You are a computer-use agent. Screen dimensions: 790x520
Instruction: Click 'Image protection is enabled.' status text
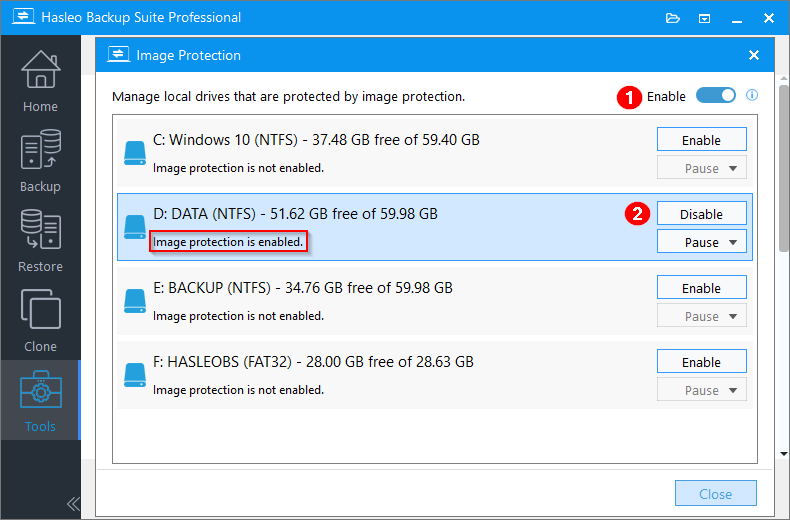[228, 242]
